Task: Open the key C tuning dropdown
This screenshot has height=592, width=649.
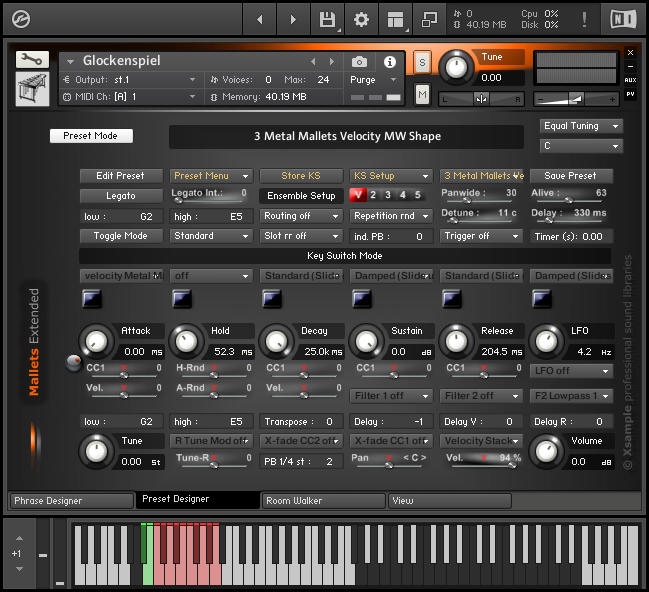Action: point(581,146)
